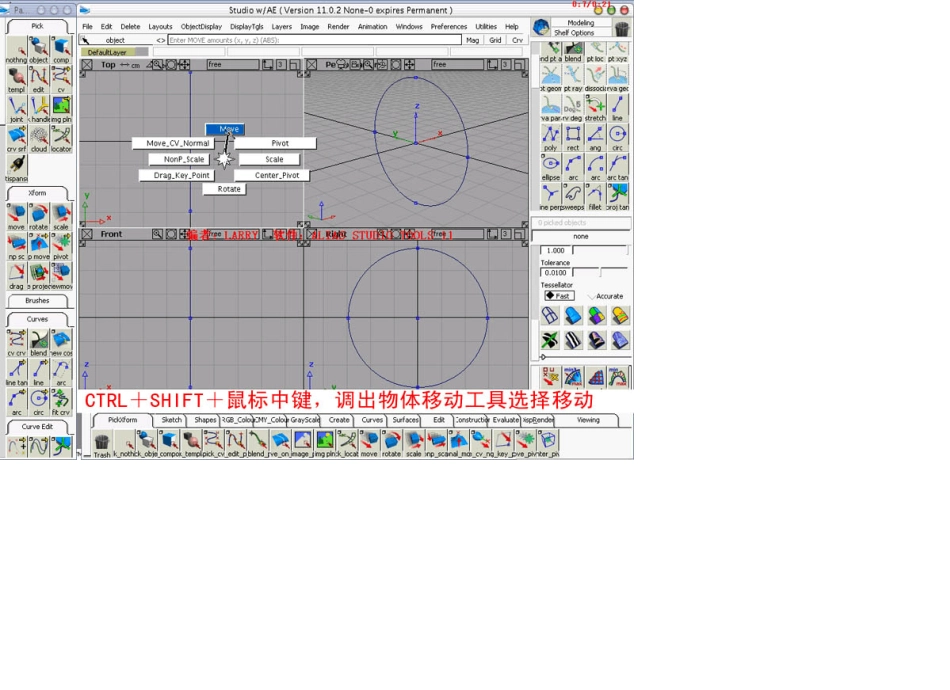Expand the Shelf Options menu
Image resolution: width=950 pixels, height=690 pixels.
click(574, 33)
